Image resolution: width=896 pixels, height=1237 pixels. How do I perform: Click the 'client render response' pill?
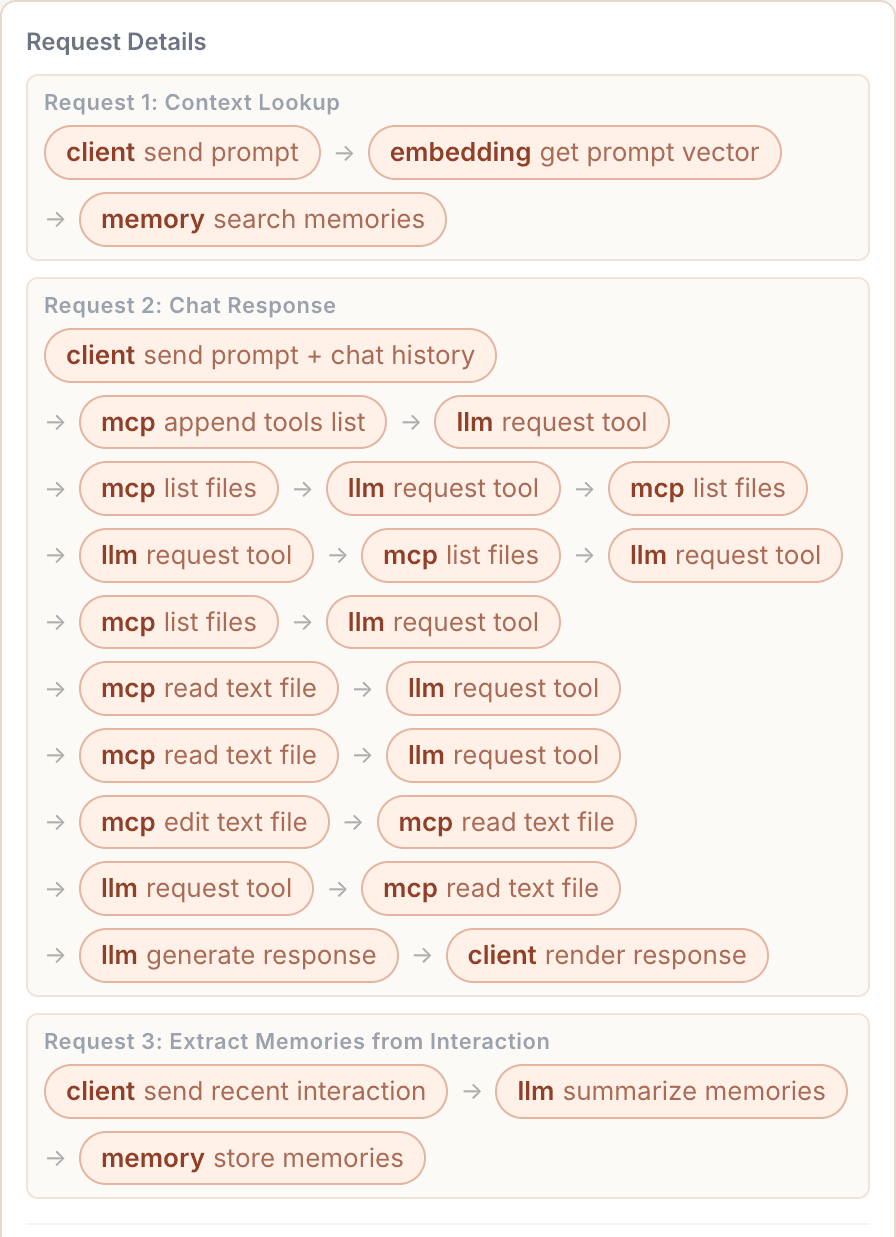click(x=607, y=955)
